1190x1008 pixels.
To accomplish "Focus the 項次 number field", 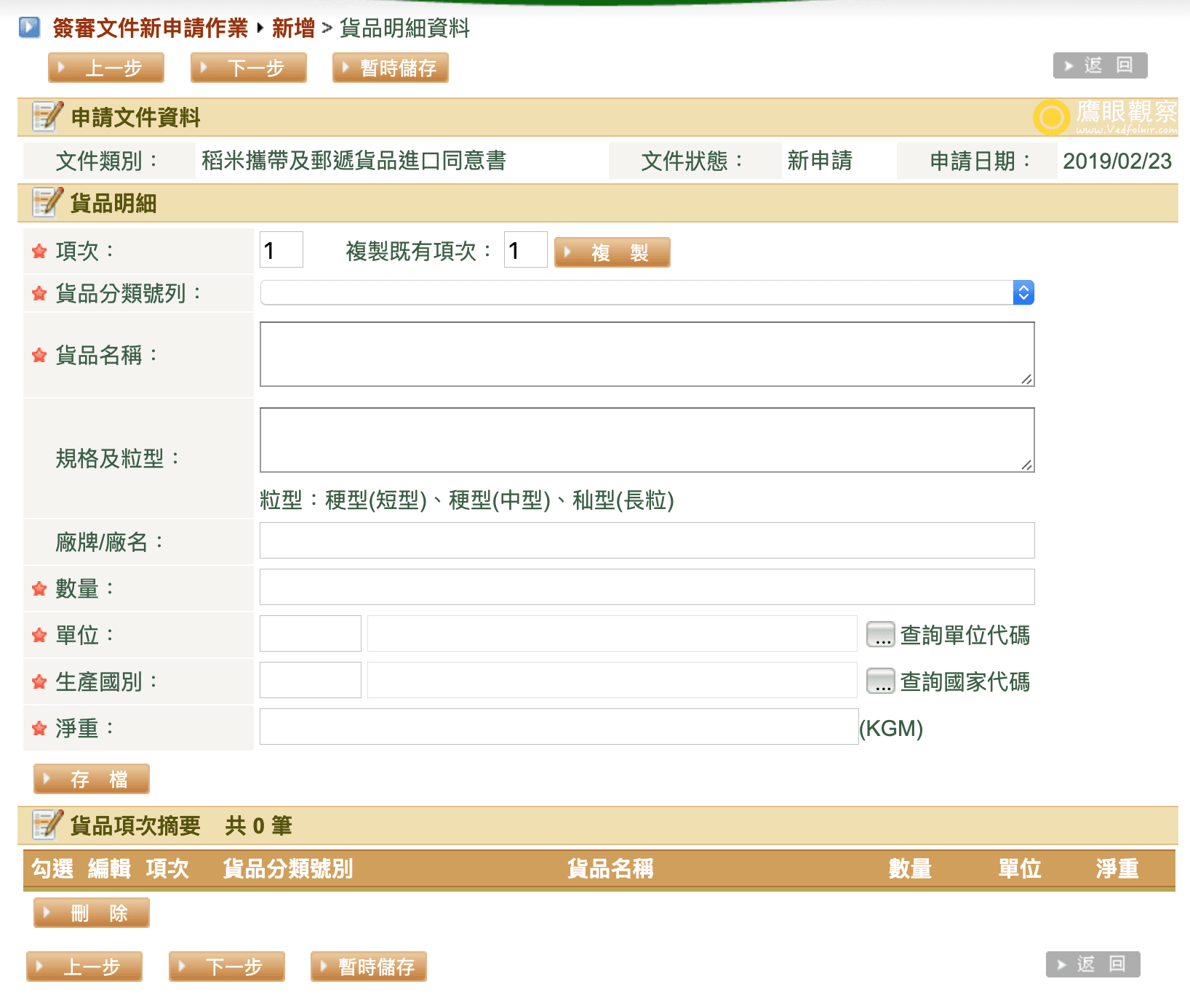I will pyautogui.click(x=281, y=250).
